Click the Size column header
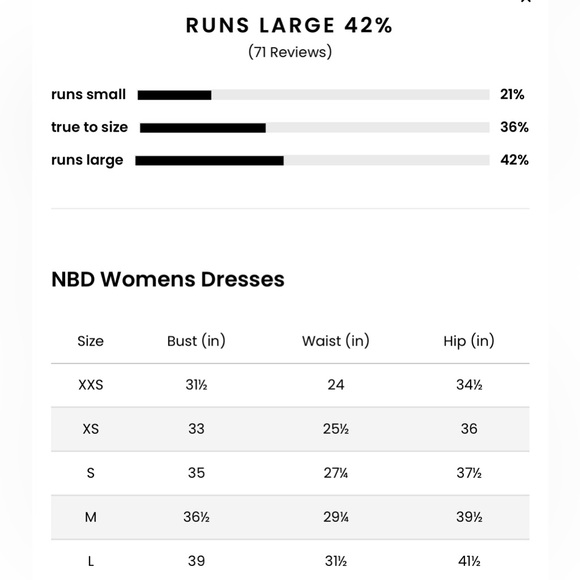The height and width of the screenshot is (580, 580). [x=91, y=341]
